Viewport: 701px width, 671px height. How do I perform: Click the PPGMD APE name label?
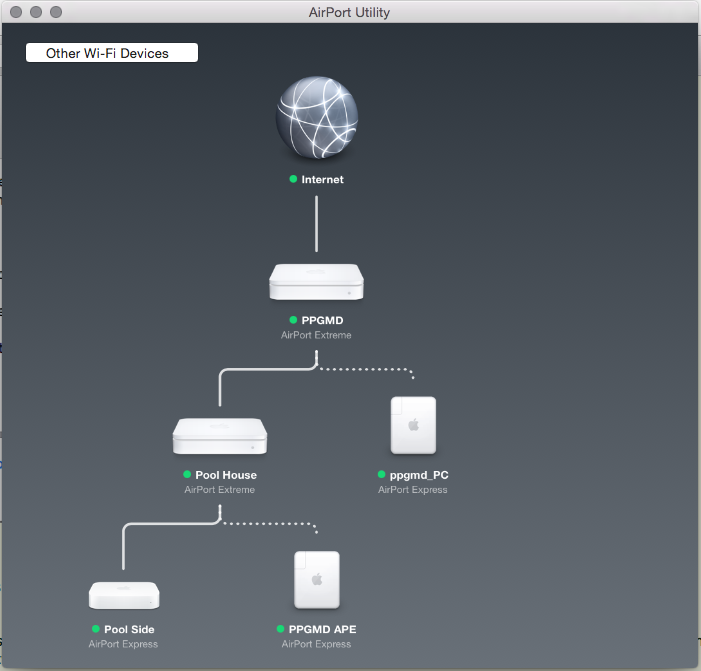pyautogui.click(x=322, y=629)
